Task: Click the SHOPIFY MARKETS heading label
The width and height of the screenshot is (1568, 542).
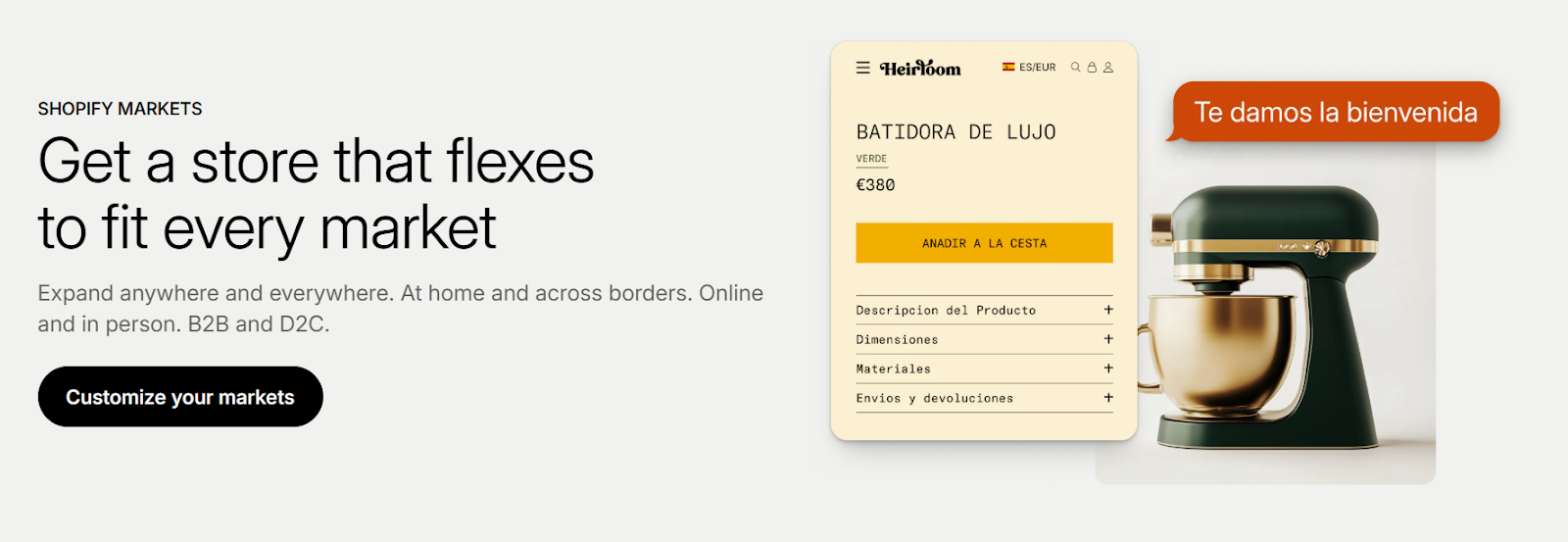Action: [120, 109]
